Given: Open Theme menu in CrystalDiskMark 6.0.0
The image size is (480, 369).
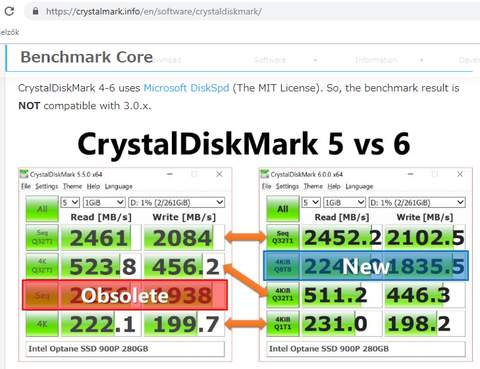Looking at the screenshot, I should click(x=313, y=186).
